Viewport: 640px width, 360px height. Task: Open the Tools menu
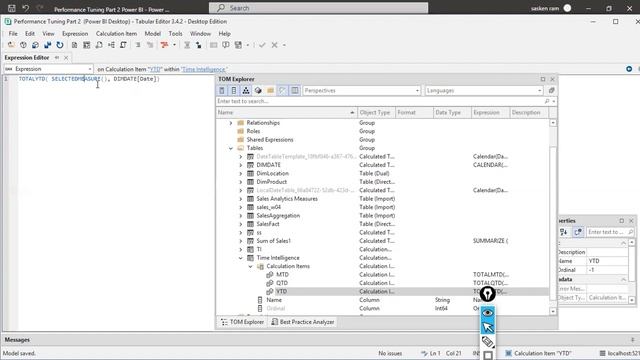pyautogui.click(x=175, y=33)
